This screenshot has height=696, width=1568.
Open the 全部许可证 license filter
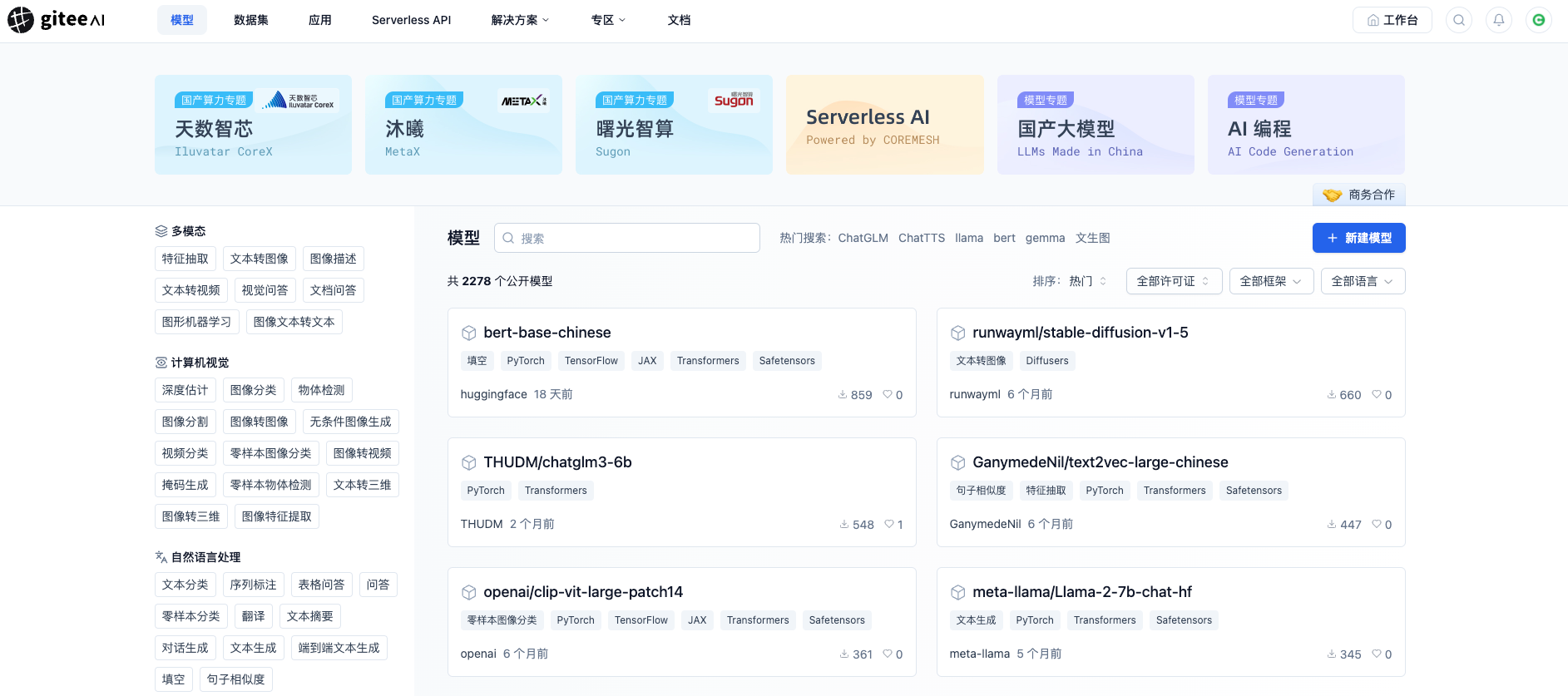1174,281
